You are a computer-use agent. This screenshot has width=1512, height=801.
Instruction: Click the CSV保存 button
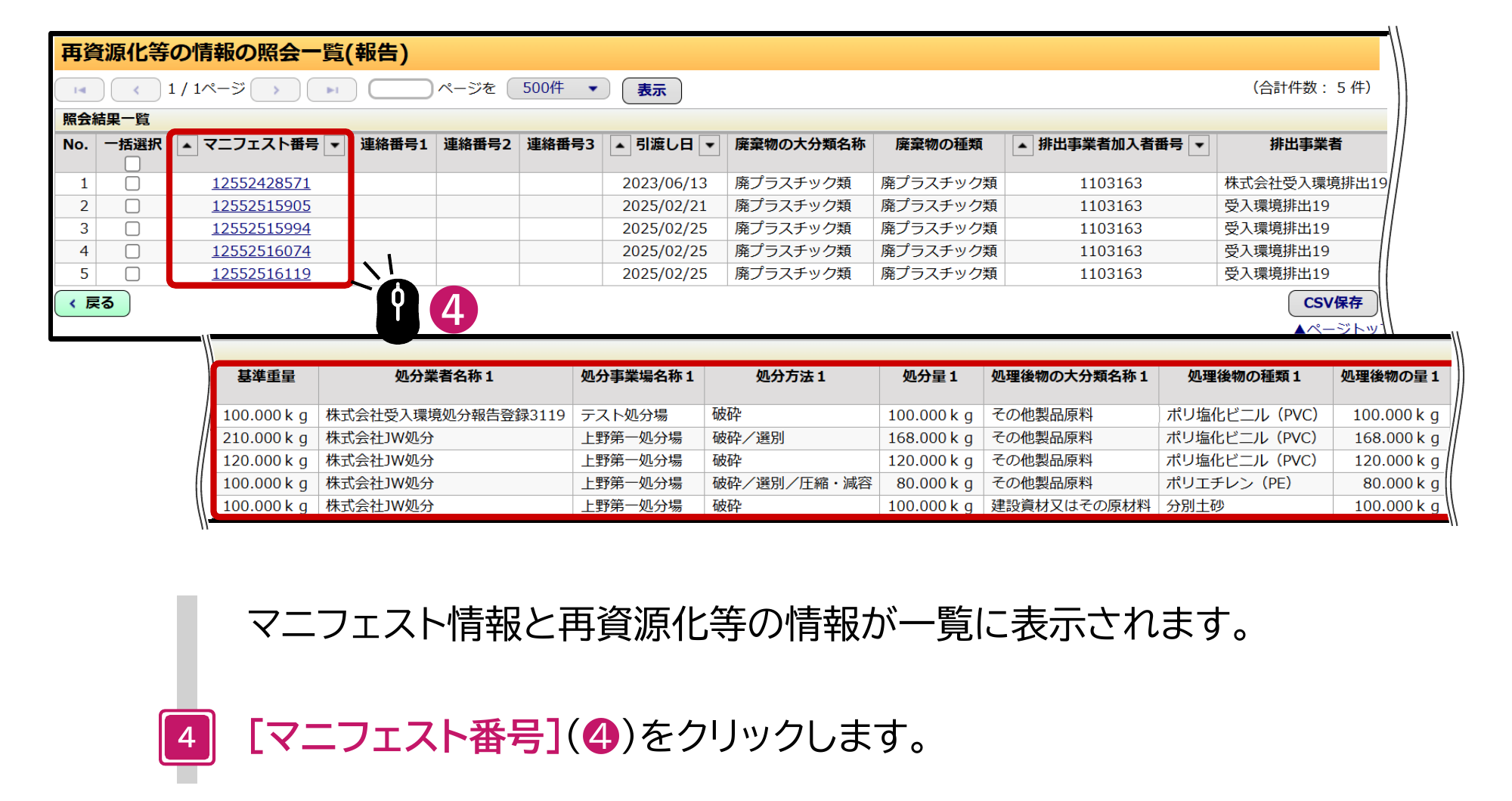(x=1333, y=303)
